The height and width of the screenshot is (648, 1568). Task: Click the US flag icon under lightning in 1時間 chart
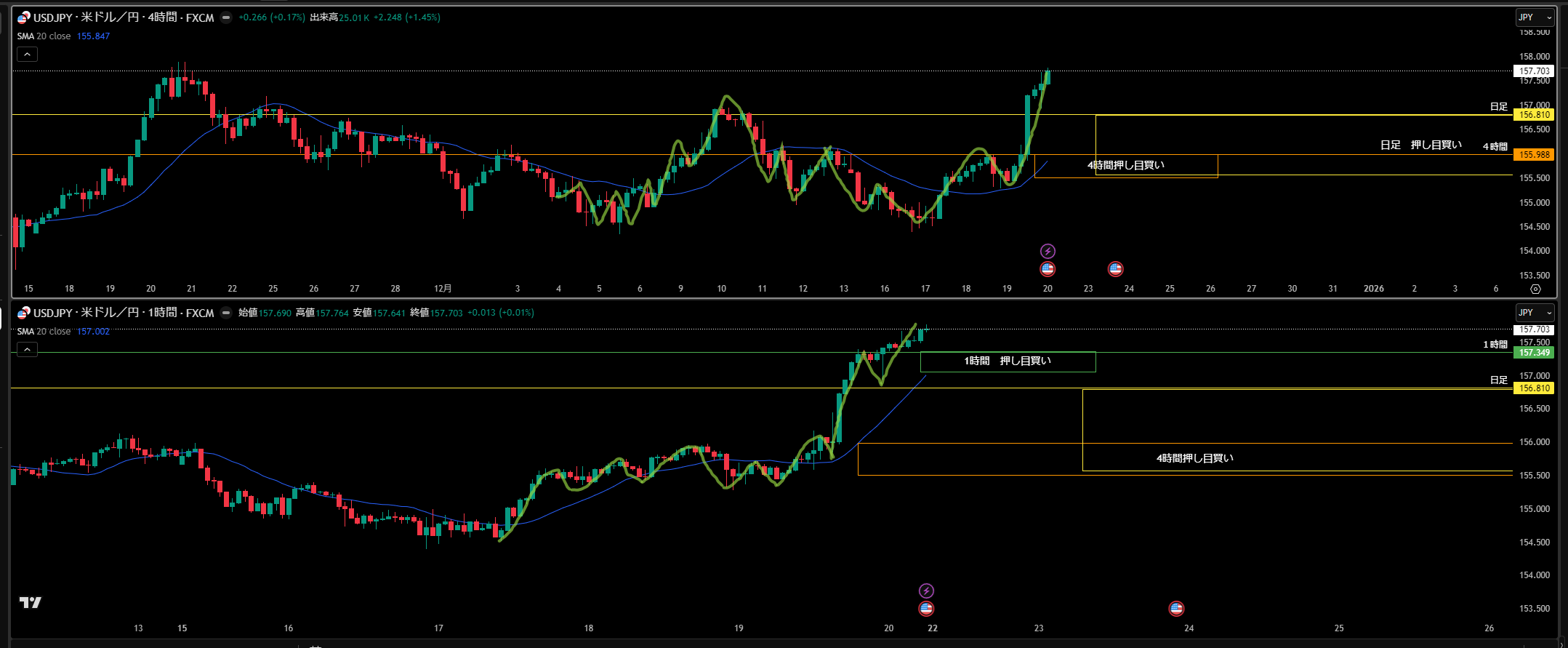(926, 609)
